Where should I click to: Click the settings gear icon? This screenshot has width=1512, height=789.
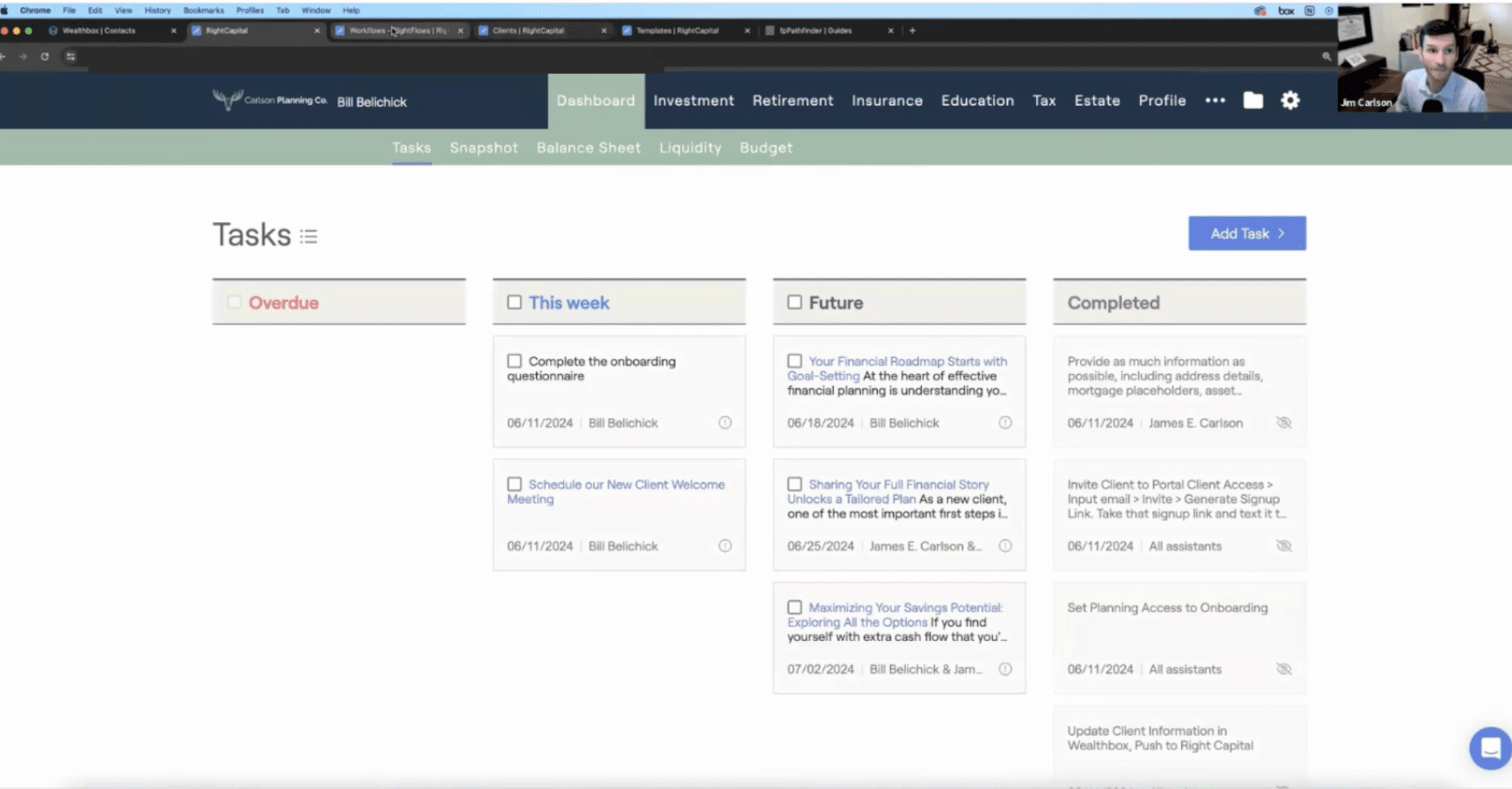pyautogui.click(x=1290, y=100)
